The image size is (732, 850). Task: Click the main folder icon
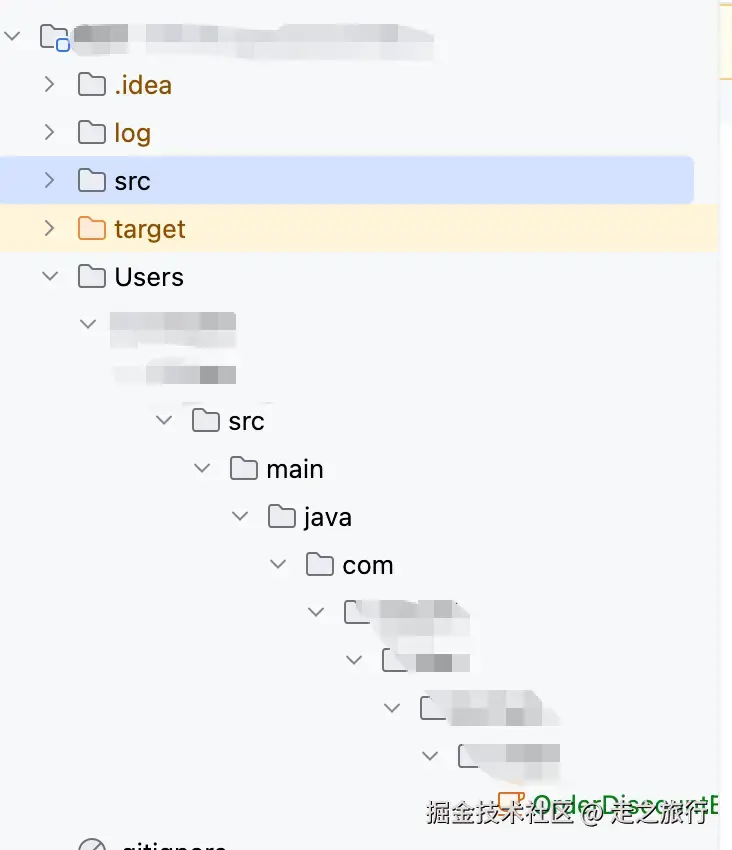244,469
